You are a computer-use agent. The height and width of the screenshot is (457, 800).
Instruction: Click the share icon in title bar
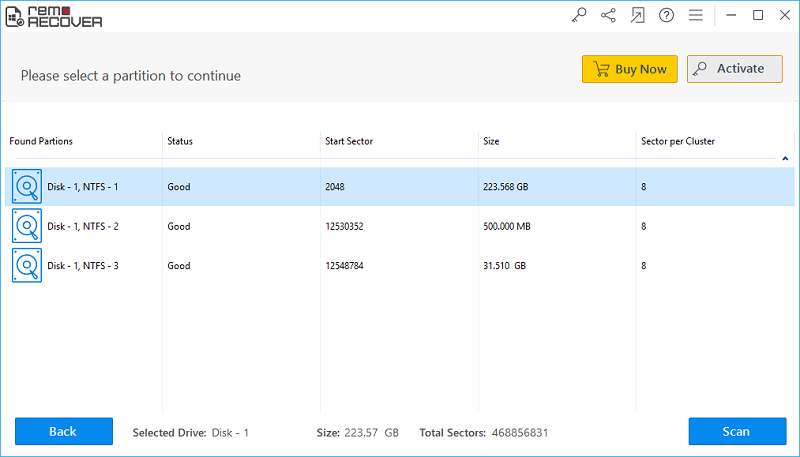(608, 15)
